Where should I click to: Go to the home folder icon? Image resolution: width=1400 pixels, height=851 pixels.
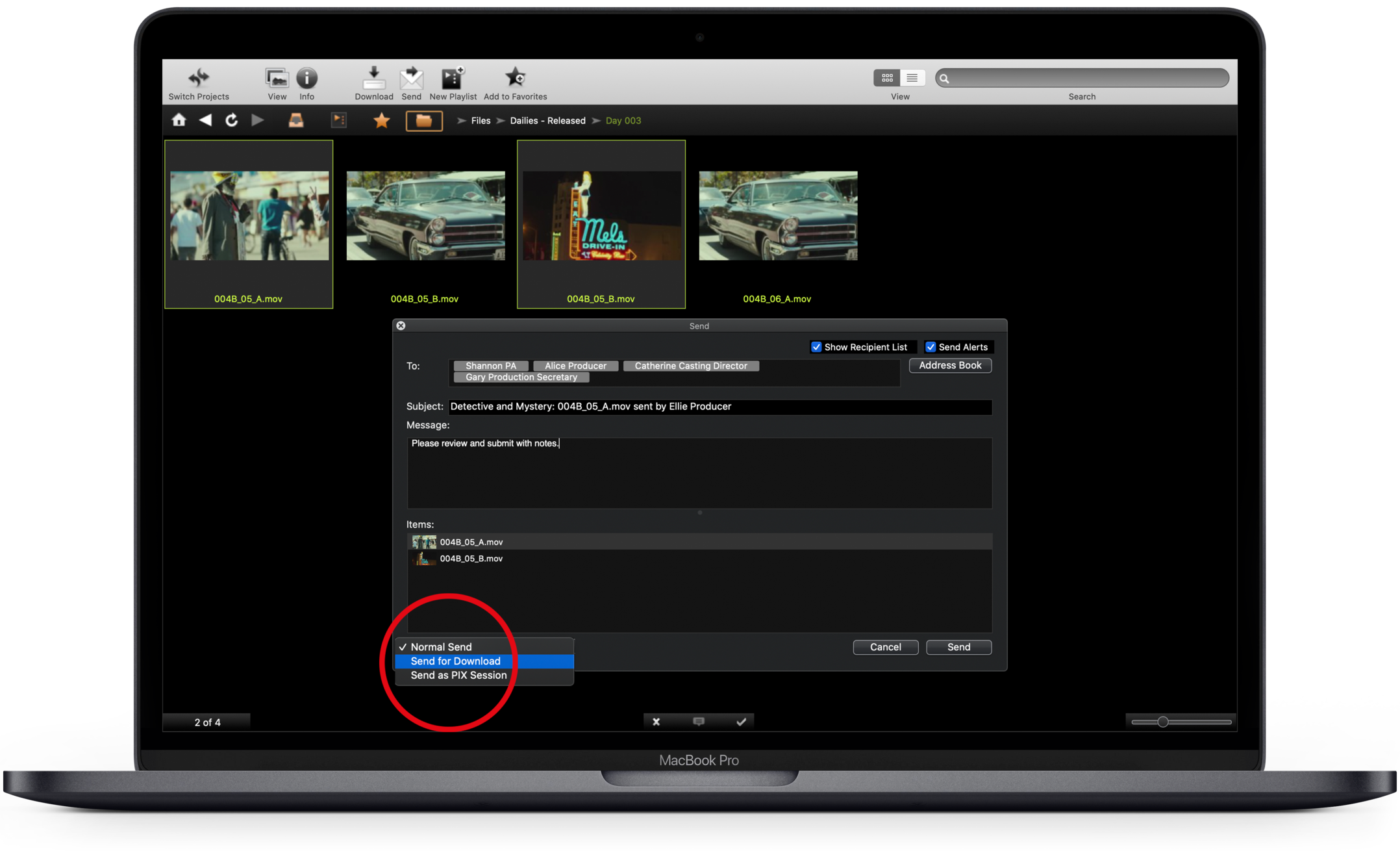(179, 120)
